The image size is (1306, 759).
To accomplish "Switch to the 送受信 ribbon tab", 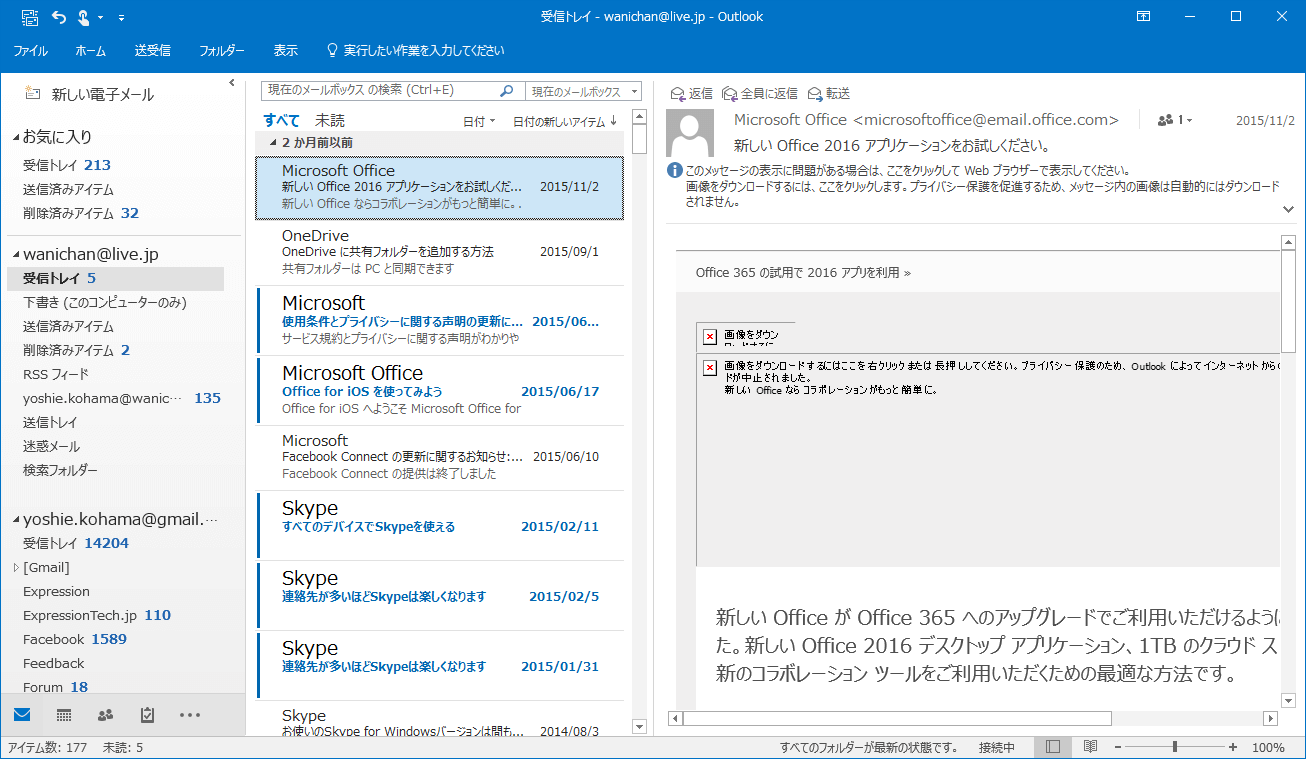I will (152, 50).
